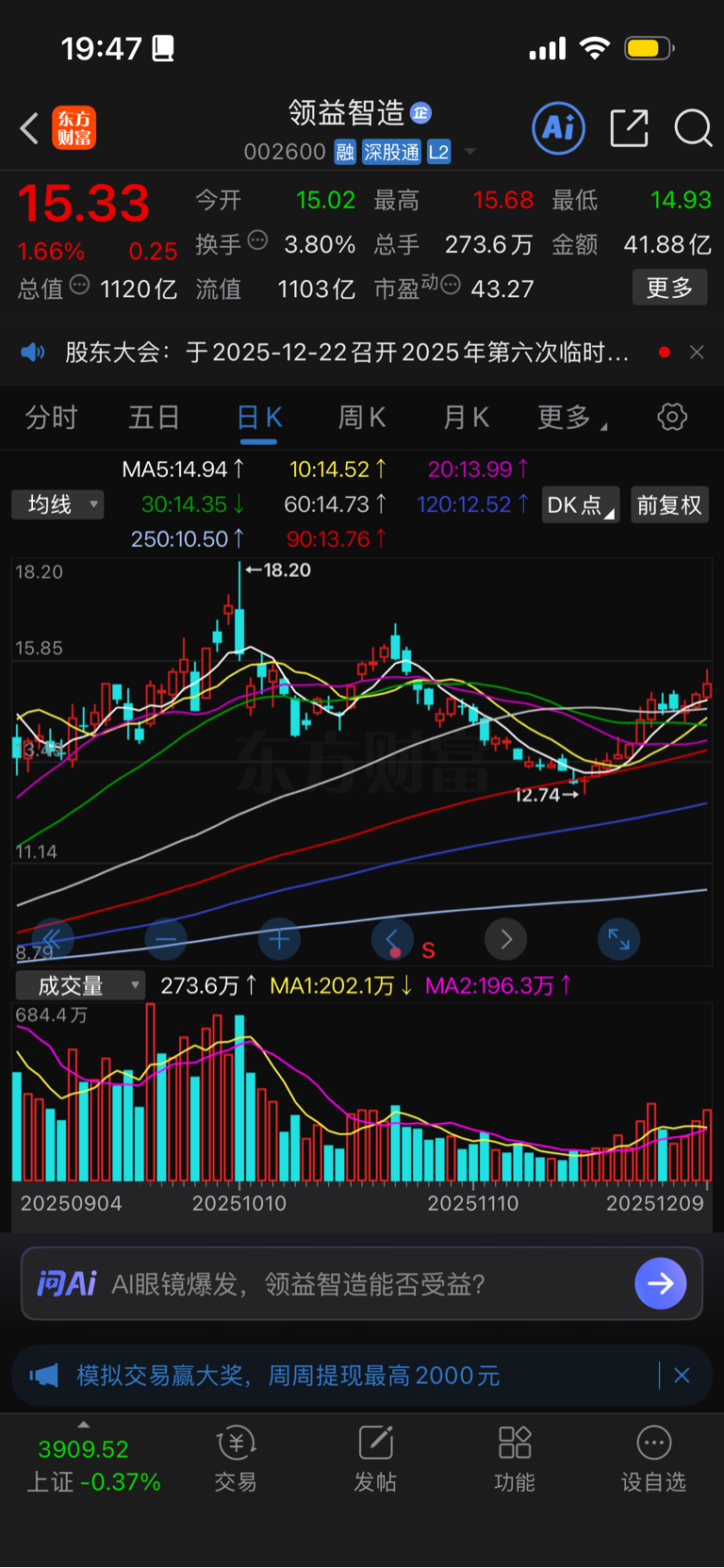The height and width of the screenshot is (1568, 724).
Task: Move chart left with red-dot arrow
Action: pyautogui.click(x=392, y=939)
